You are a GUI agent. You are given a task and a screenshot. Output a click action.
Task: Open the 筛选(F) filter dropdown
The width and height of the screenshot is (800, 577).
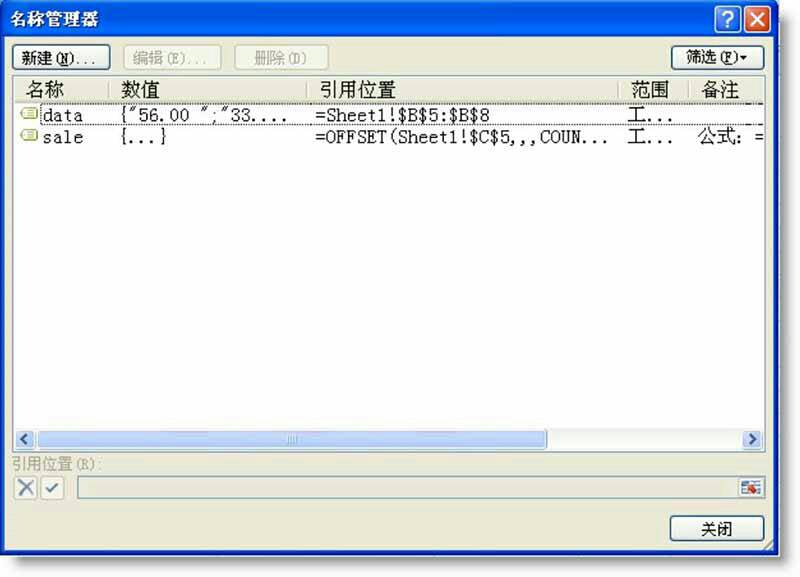(717, 57)
